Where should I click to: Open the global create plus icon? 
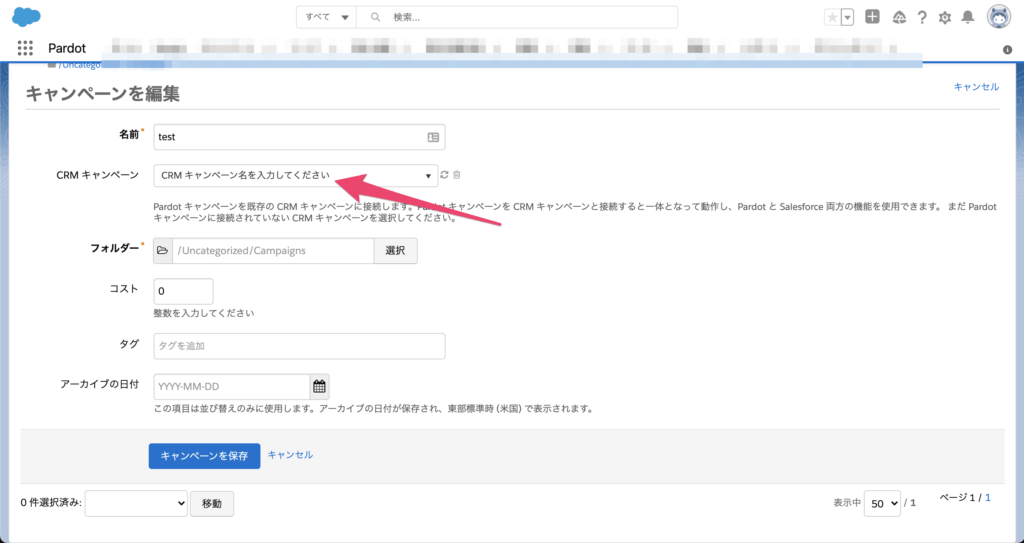click(x=872, y=17)
